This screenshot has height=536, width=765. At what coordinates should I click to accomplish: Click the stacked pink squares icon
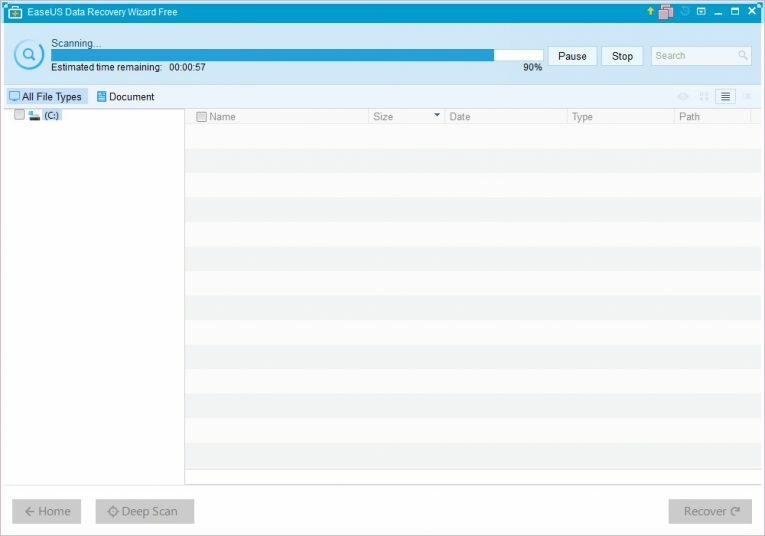pyautogui.click(x=665, y=12)
